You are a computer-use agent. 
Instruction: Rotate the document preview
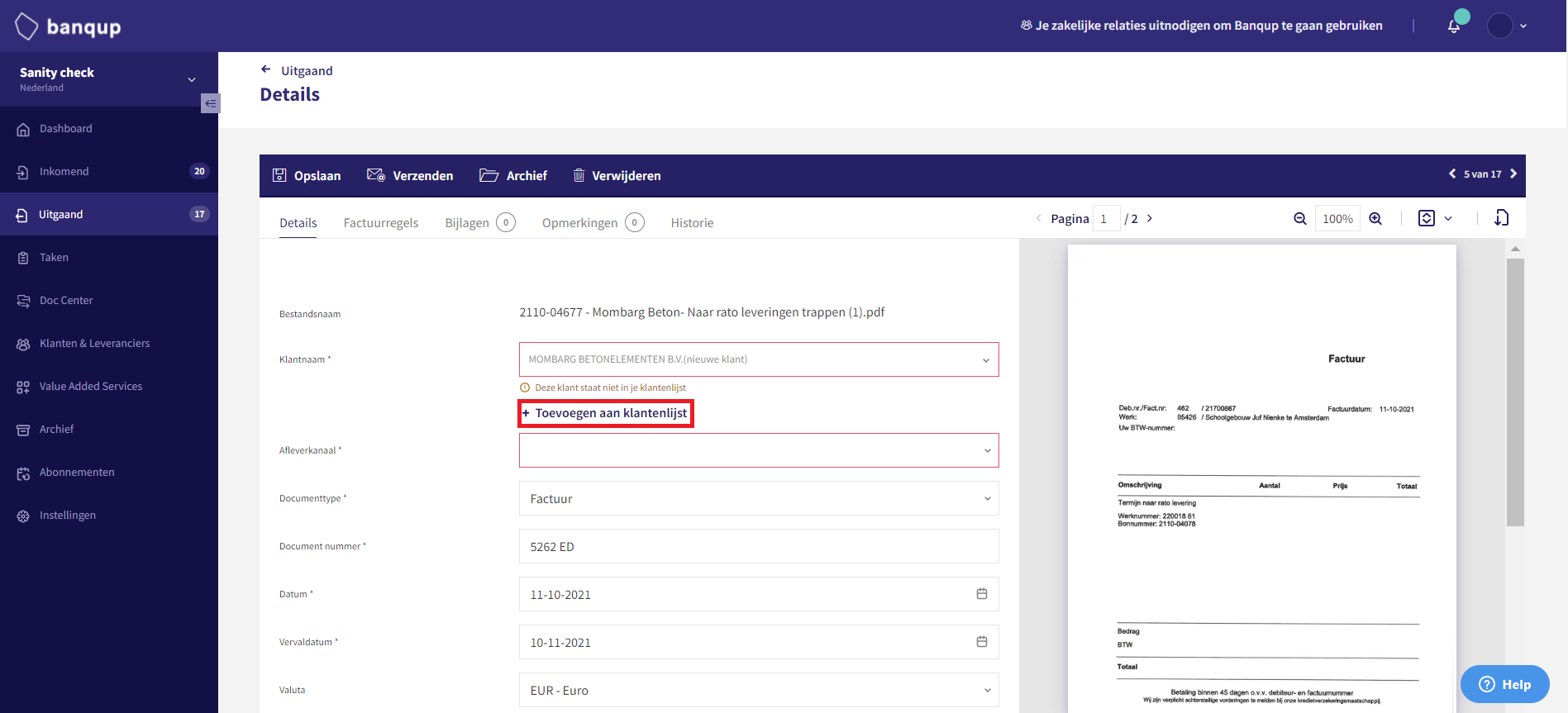tap(1502, 217)
